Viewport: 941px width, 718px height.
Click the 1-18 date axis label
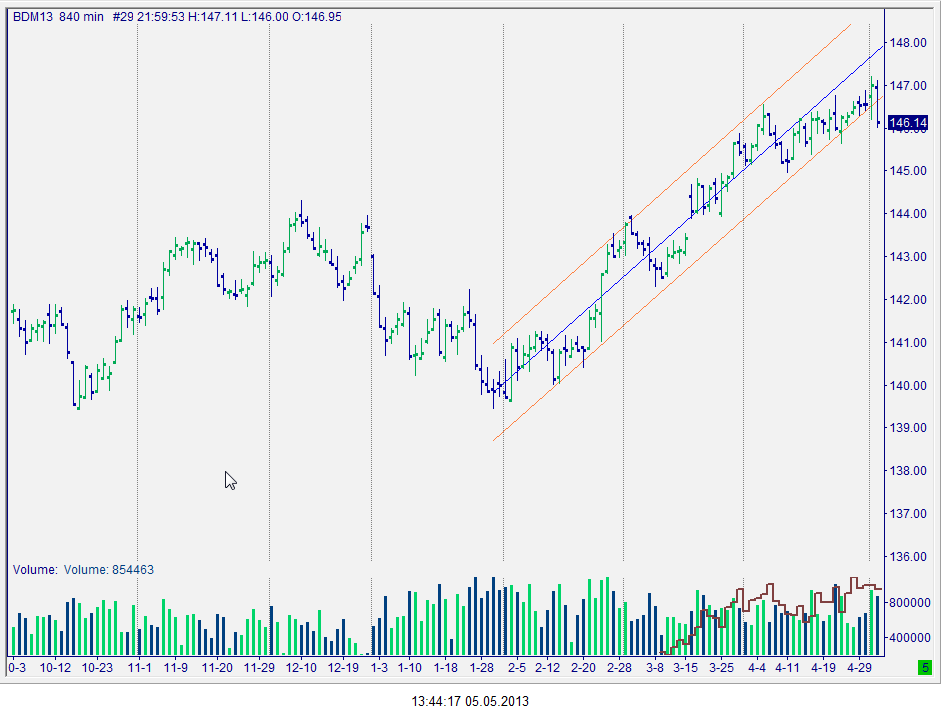(446, 668)
